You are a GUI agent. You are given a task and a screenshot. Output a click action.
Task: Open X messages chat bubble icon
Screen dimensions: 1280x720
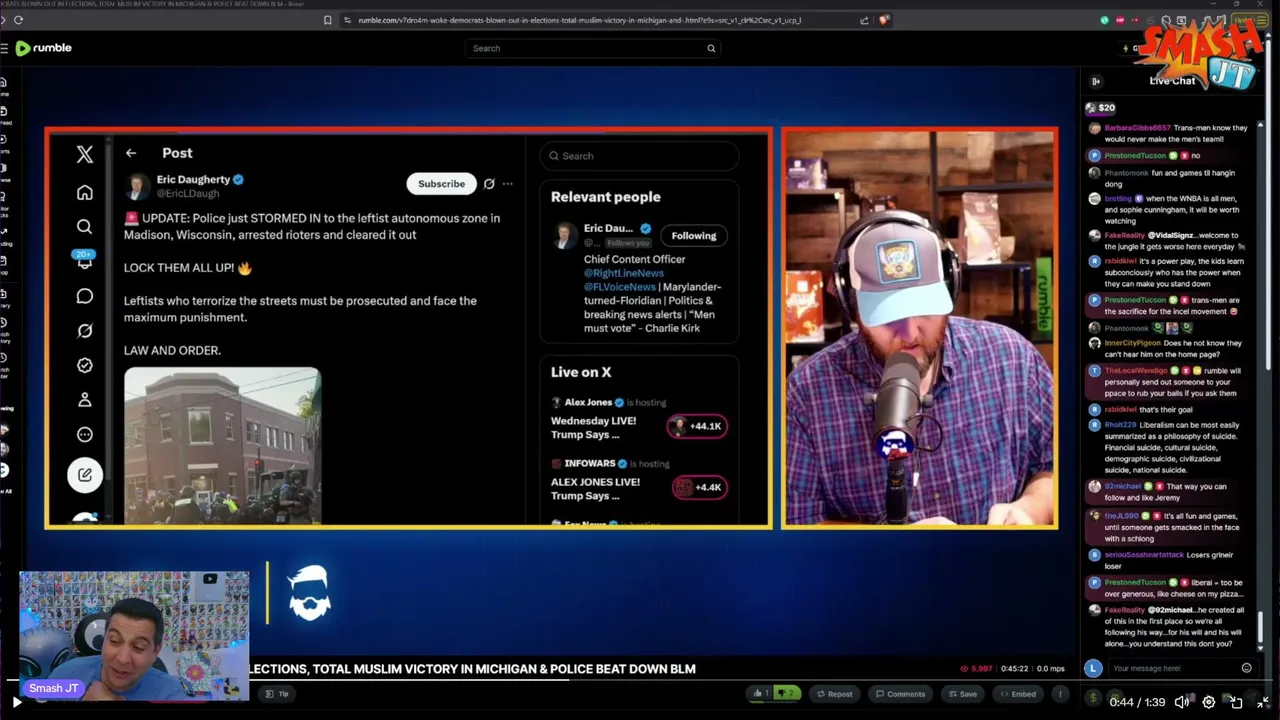[x=85, y=296]
